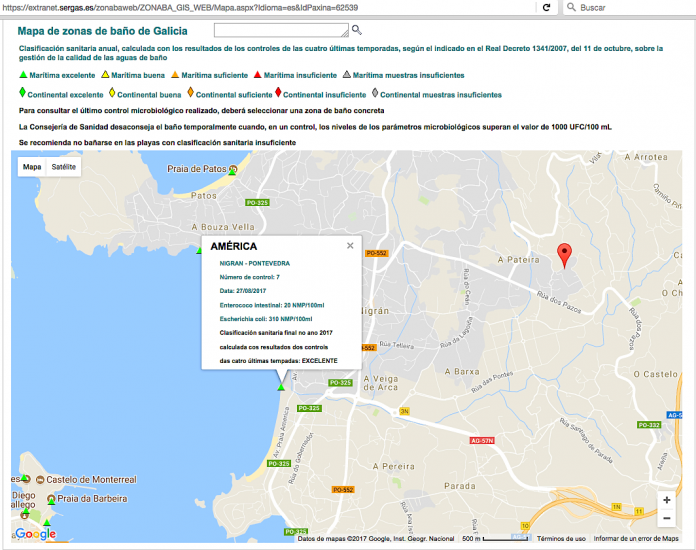This screenshot has width=696, height=550.
Task: Click the red map pin near A Pateira
Action: point(564,256)
